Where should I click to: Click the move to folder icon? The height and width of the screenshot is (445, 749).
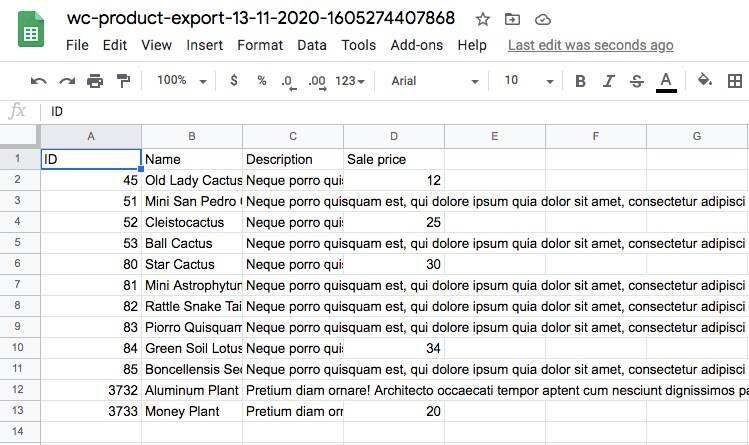pos(512,19)
